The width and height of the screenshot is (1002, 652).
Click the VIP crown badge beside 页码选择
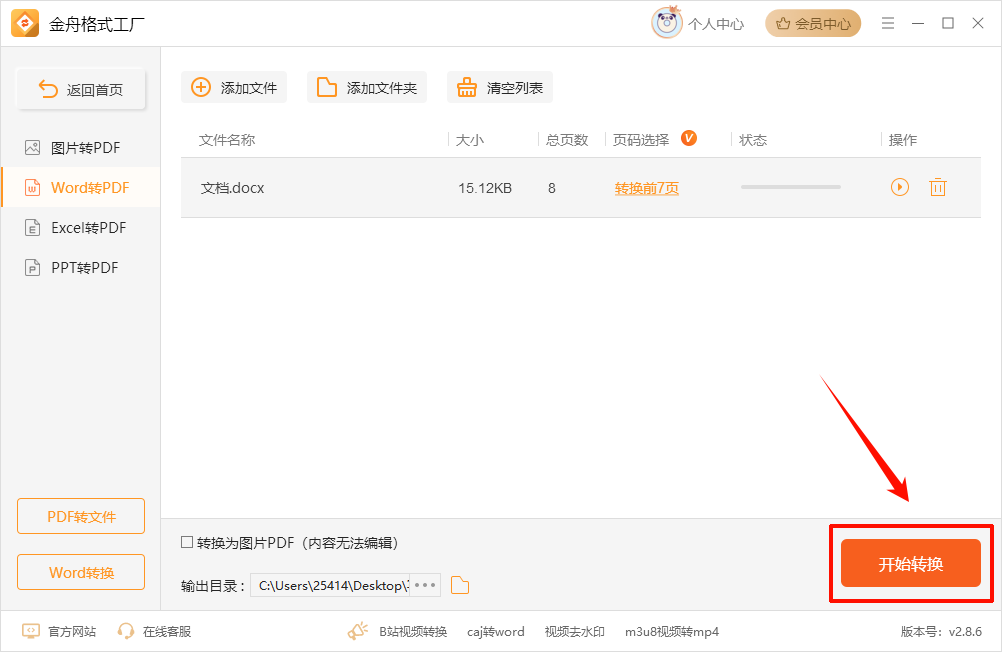coord(689,139)
